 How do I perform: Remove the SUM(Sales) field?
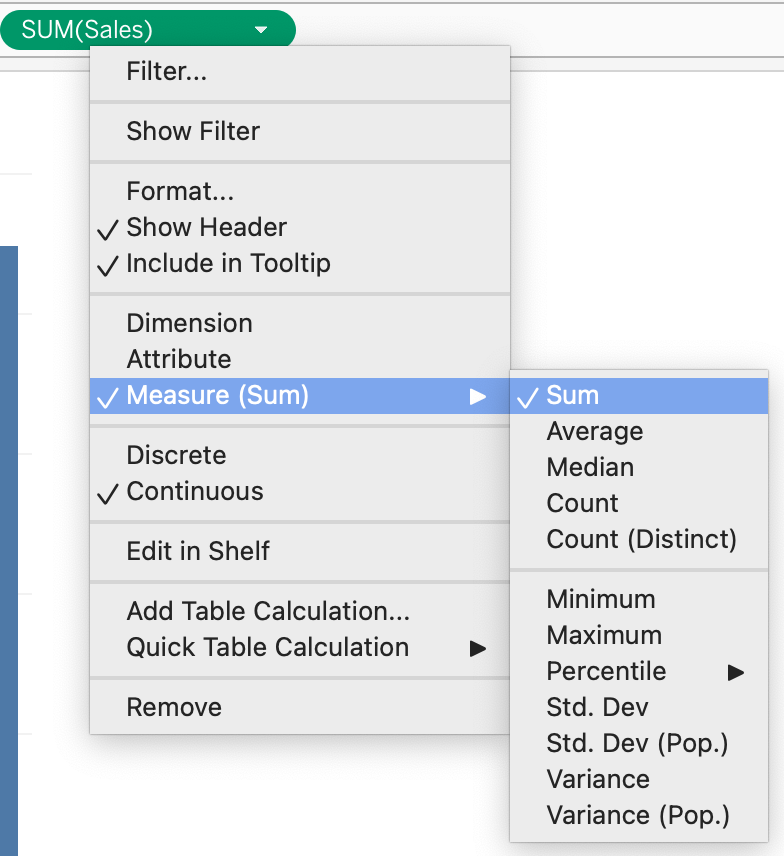pos(174,707)
